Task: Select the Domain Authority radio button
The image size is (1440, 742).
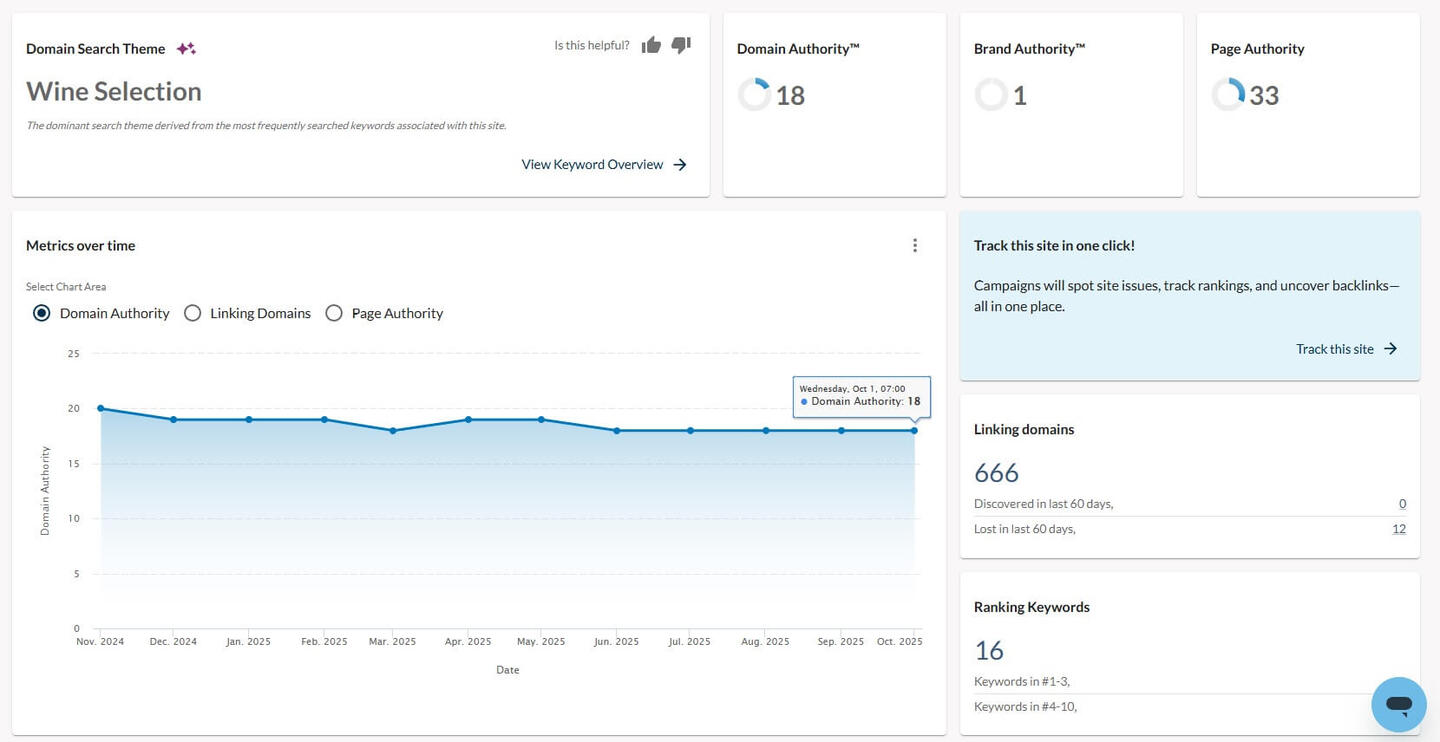Action: 42,313
